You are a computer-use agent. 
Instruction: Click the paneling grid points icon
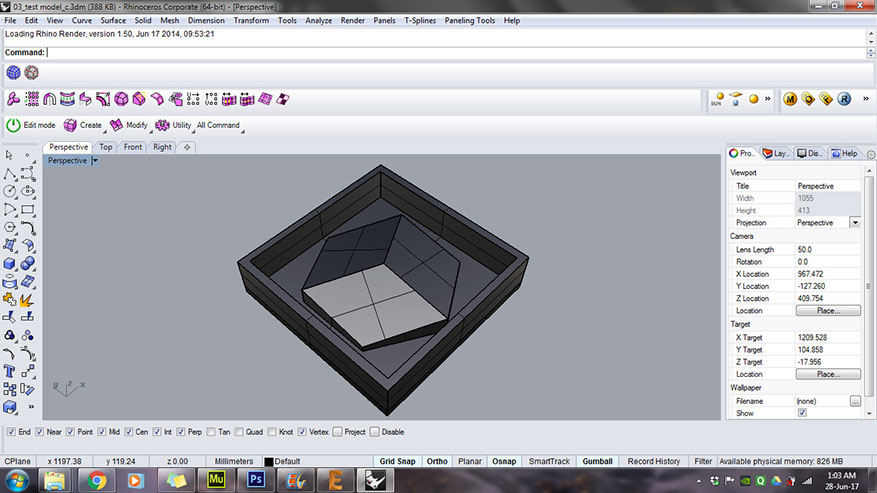[x=32, y=100]
